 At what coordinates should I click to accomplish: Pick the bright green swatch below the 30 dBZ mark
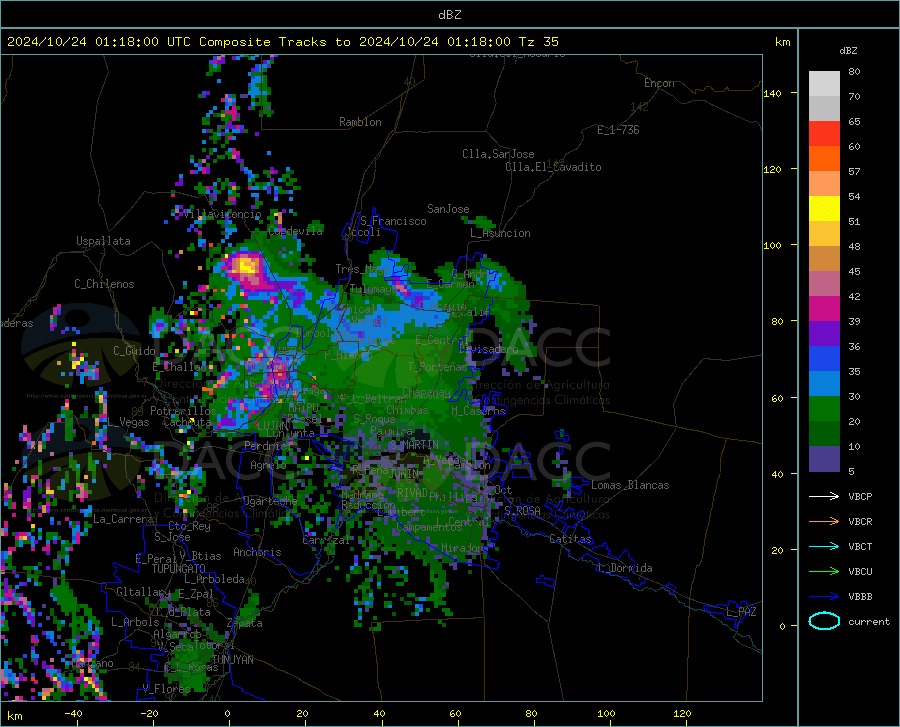tap(824, 409)
